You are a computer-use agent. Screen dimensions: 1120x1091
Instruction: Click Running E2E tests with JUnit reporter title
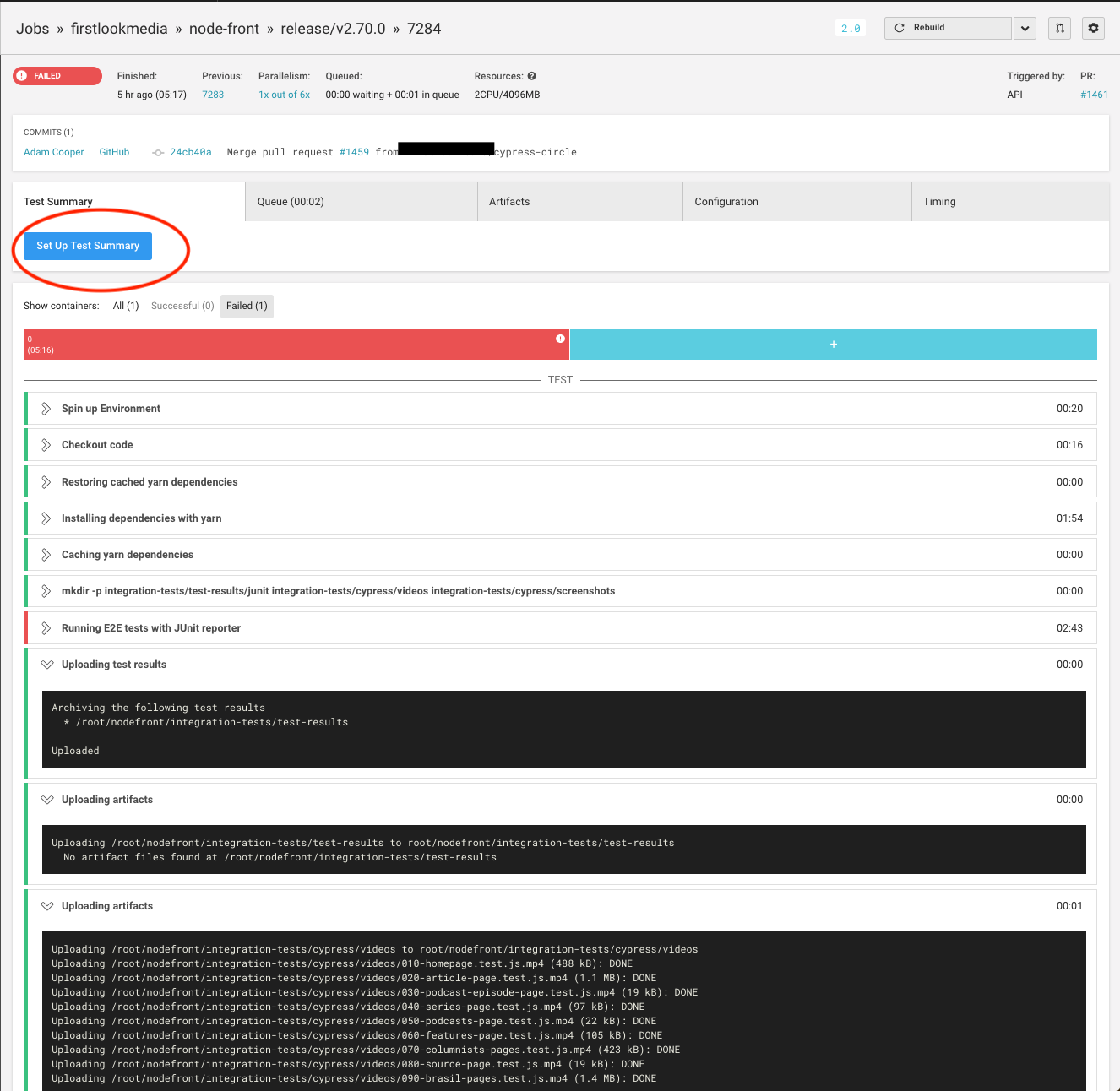151,628
